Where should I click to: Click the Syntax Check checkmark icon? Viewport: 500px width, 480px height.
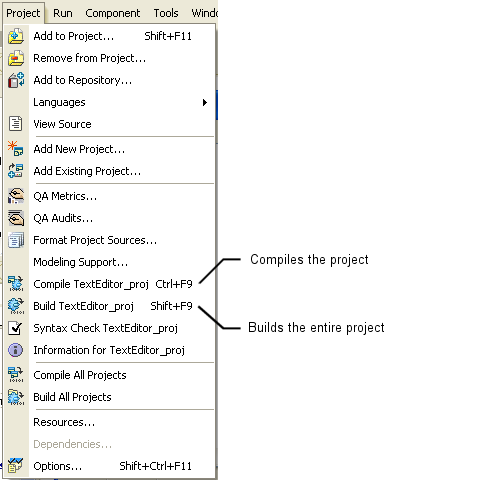[16, 328]
